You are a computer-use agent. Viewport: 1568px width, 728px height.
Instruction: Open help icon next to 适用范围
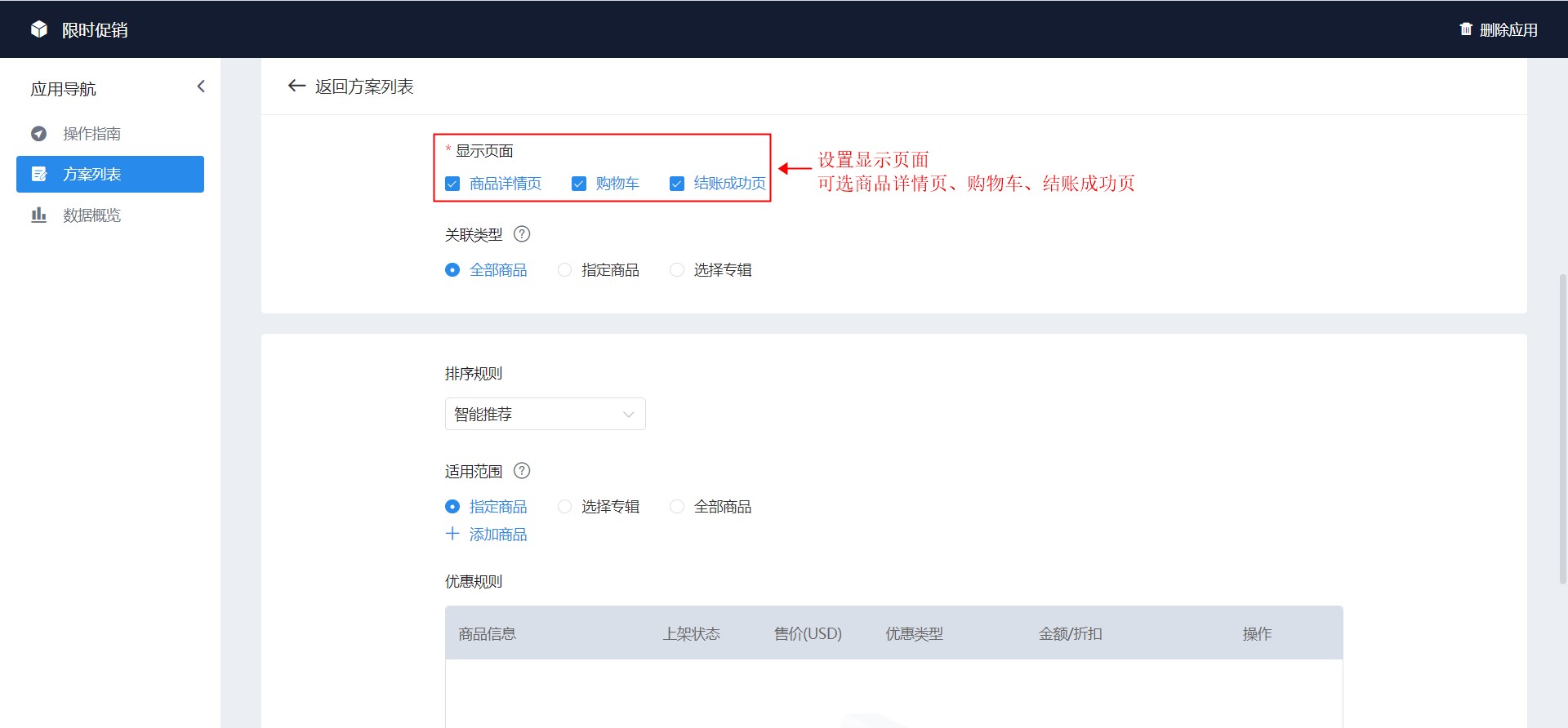[x=522, y=471]
